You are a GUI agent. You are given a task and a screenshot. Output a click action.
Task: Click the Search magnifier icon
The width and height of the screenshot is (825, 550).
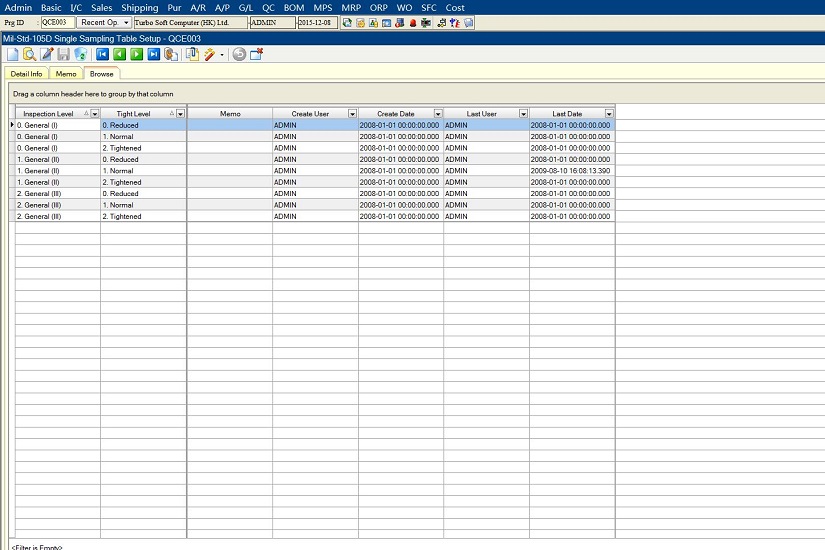coord(29,54)
